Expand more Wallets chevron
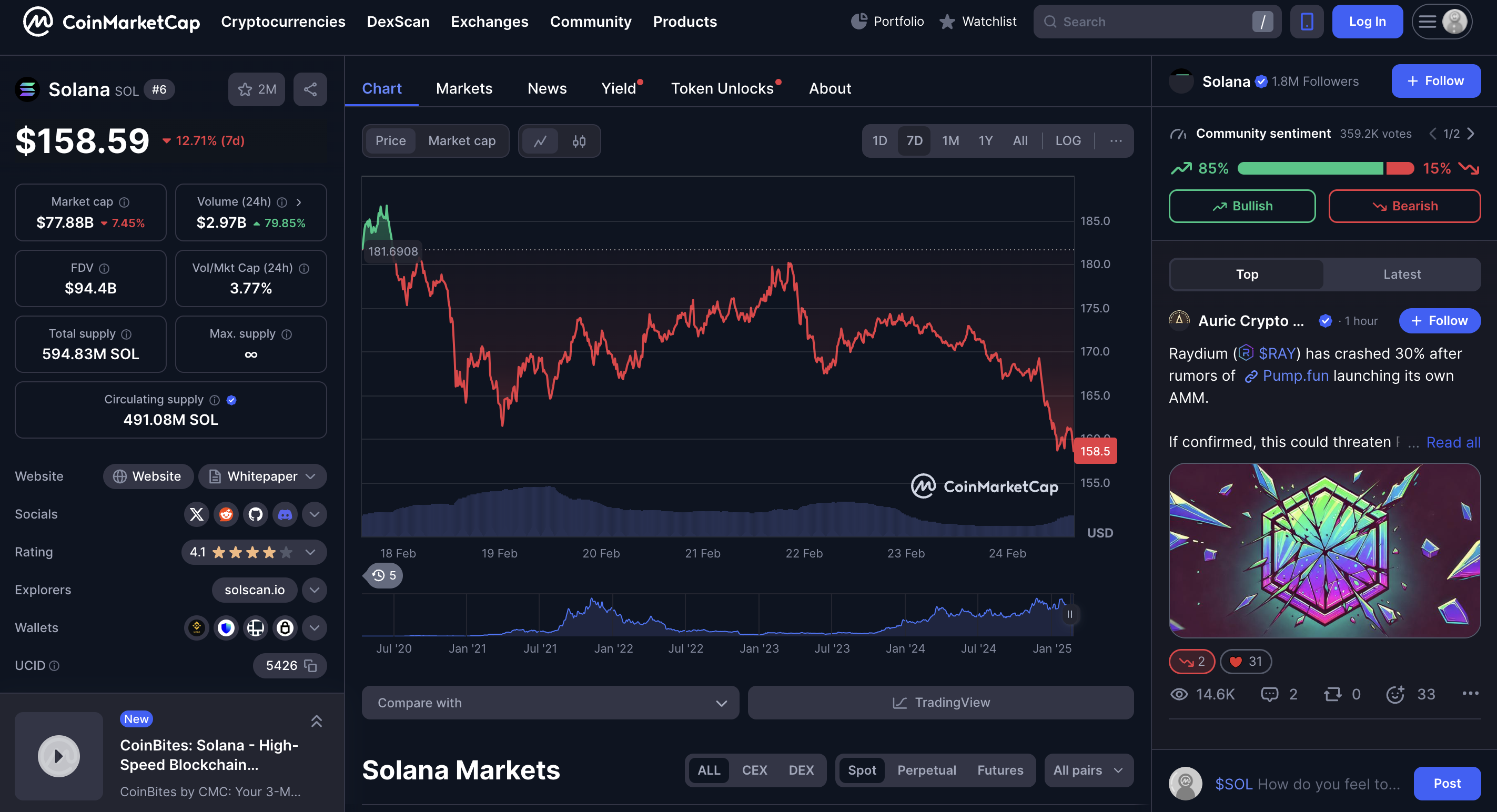The width and height of the screenshot is (1497, 812). coord(315,628)
